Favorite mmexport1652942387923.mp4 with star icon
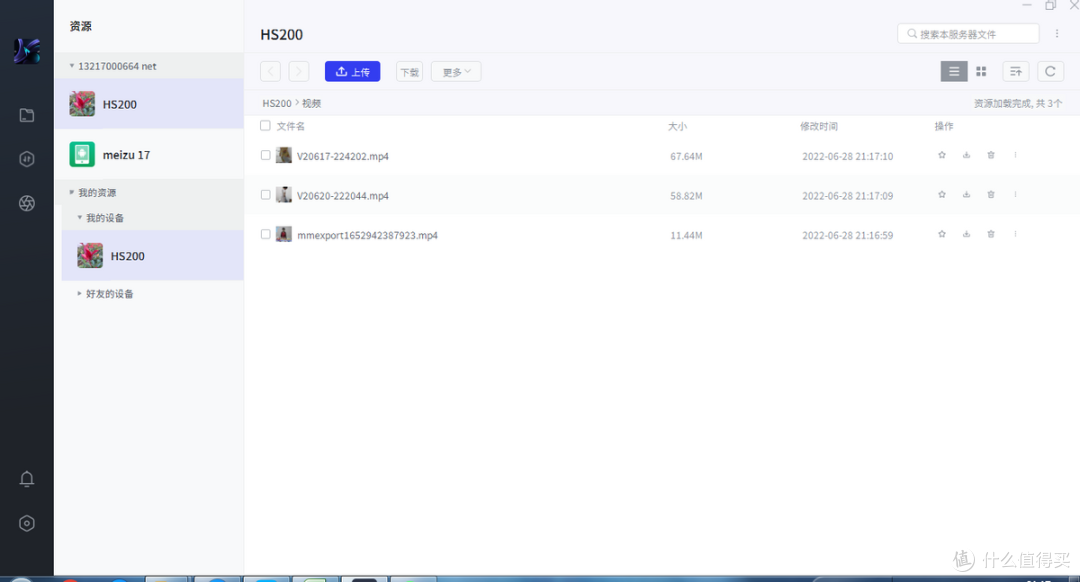Screen dimensions: 1080x582 coord(942,234)
